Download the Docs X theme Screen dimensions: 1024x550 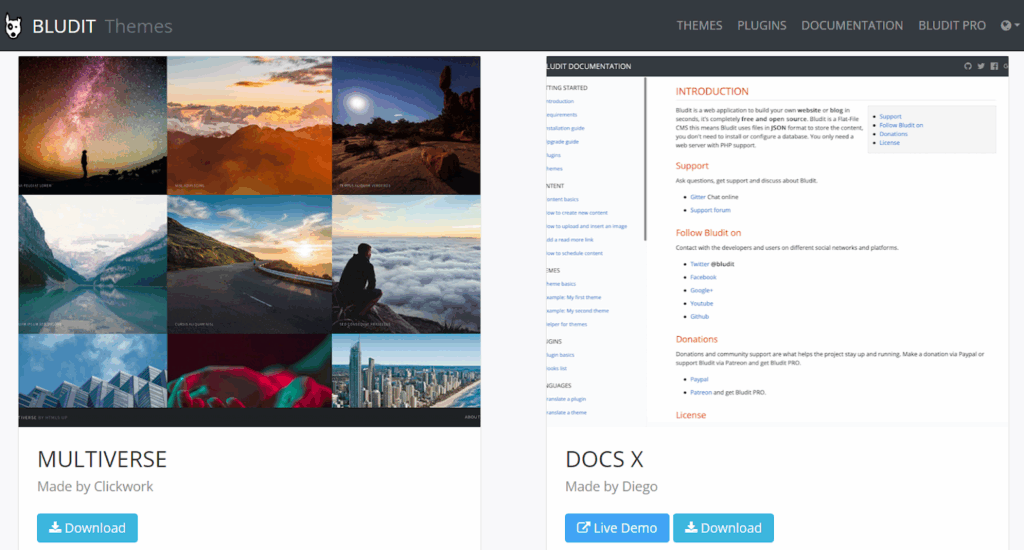(x=723, y=528)
